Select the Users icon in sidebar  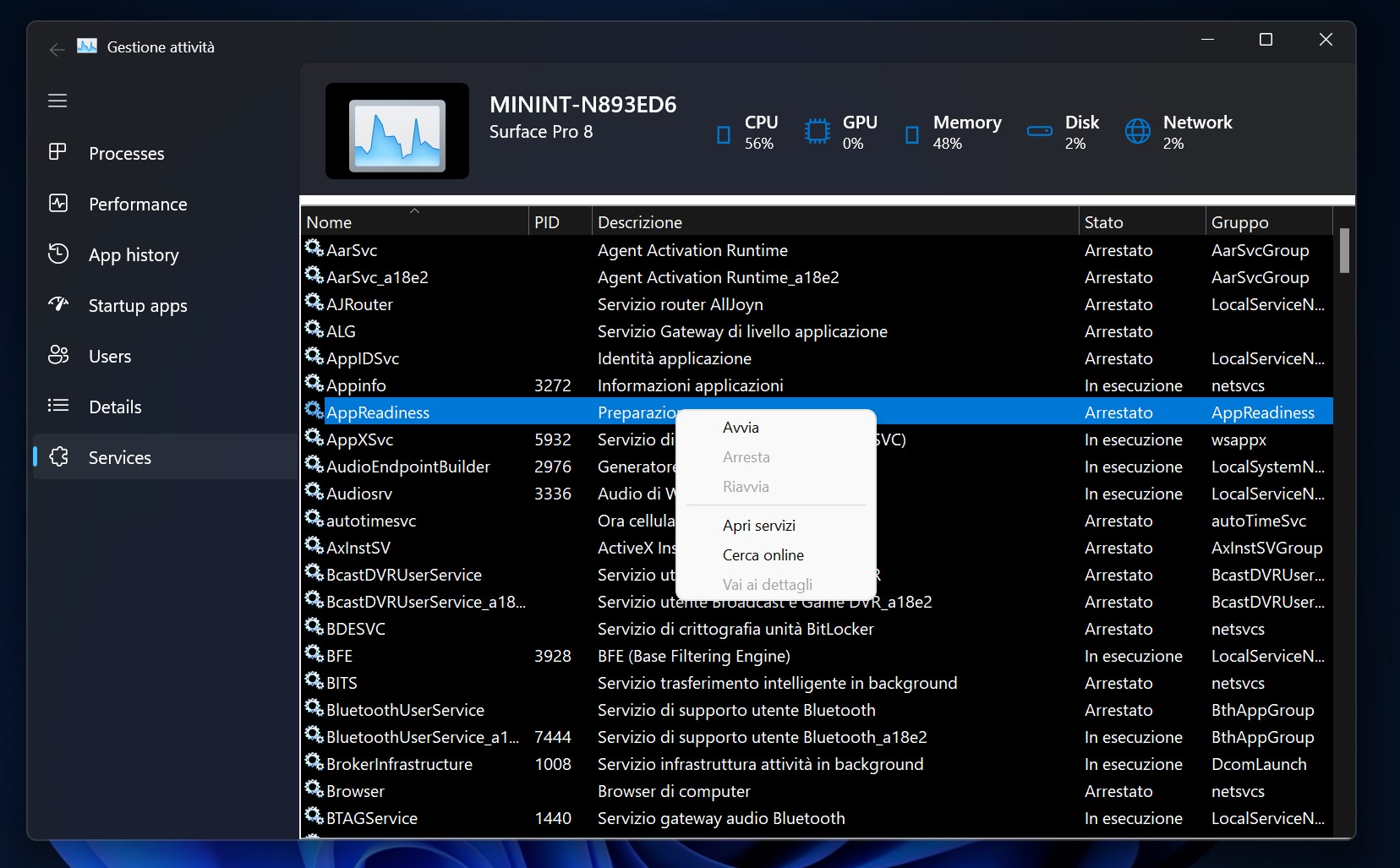(x=57, y=355)
